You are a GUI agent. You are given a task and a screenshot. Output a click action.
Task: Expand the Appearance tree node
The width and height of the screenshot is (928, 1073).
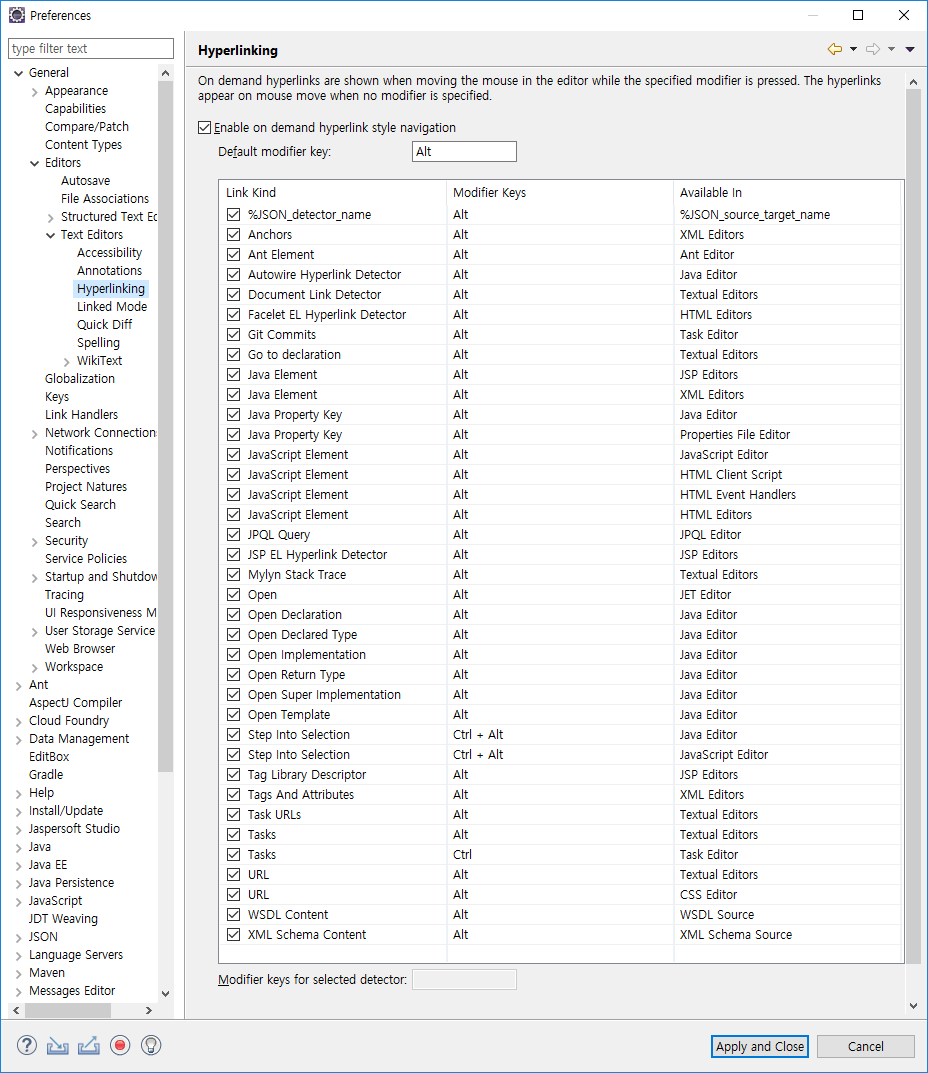point(34,92)
